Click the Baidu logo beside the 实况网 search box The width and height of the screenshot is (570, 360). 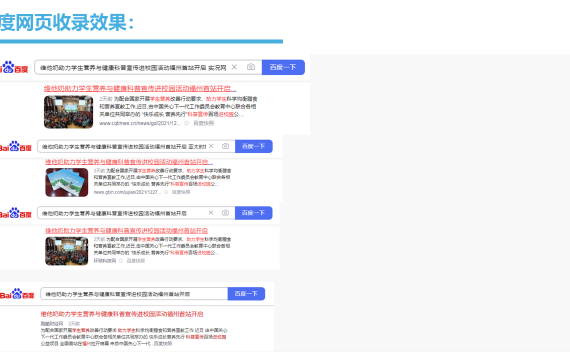(x=14, y=67)
